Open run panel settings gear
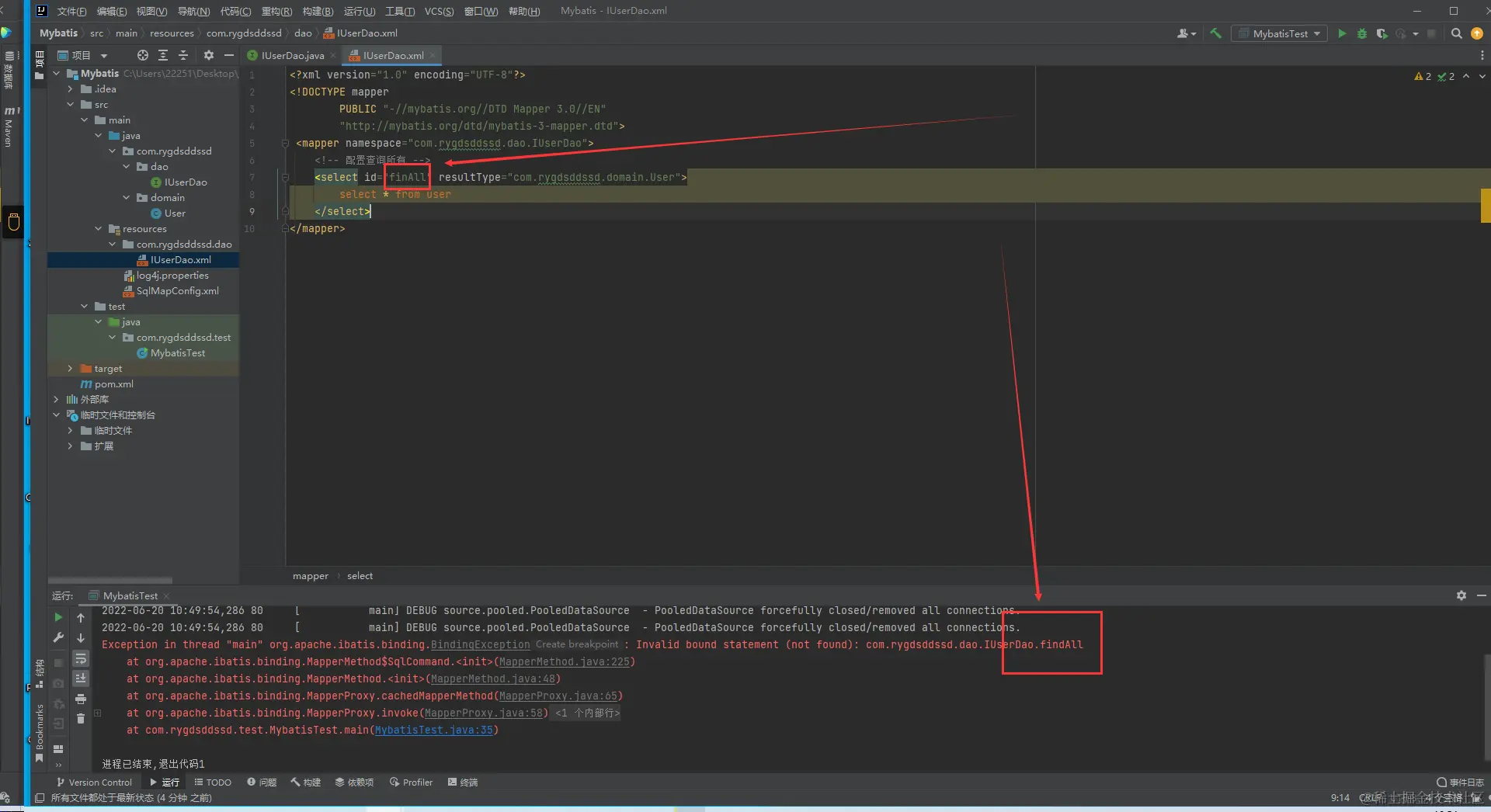This screenshot has width=1491, height=812. (x=1461, y=595)
